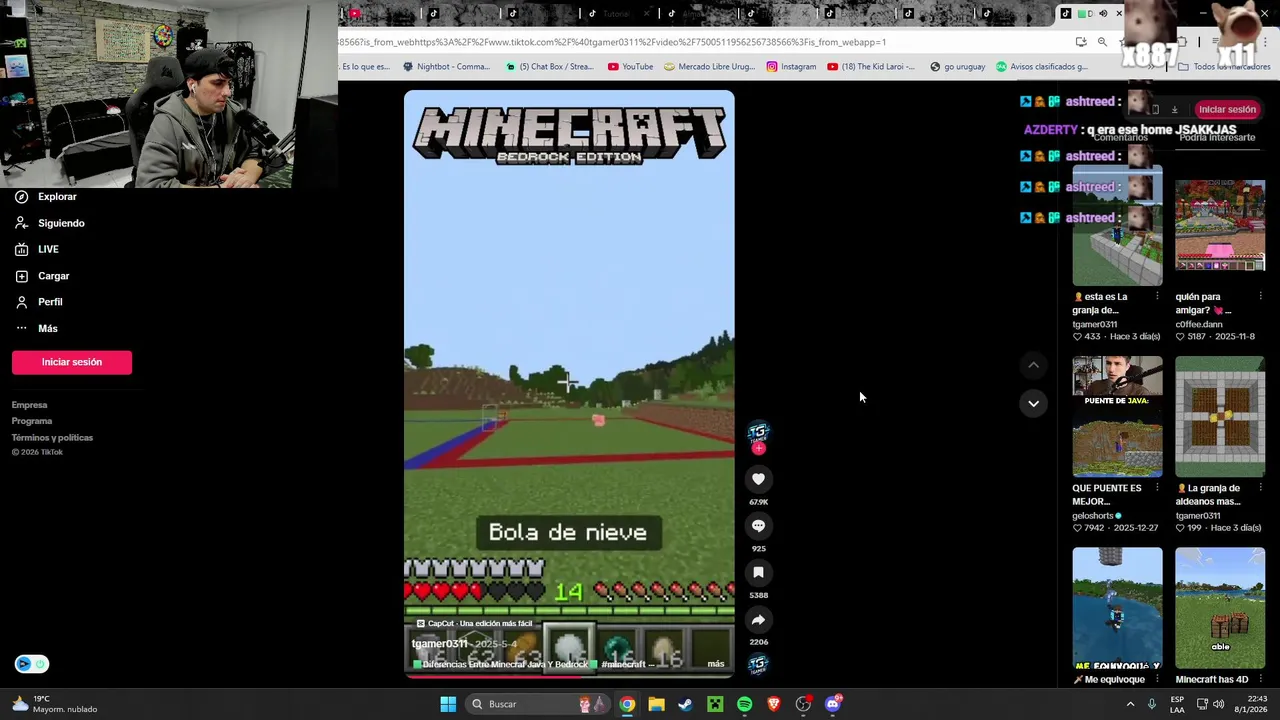Screen dimensions: 1280x720
Task: Open go uruguay bookmark
Action: click(x=958, y=67)
